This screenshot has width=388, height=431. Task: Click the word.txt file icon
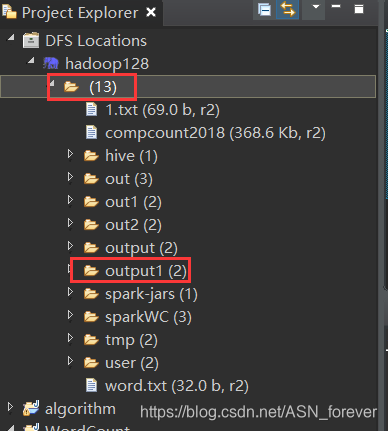91,385
